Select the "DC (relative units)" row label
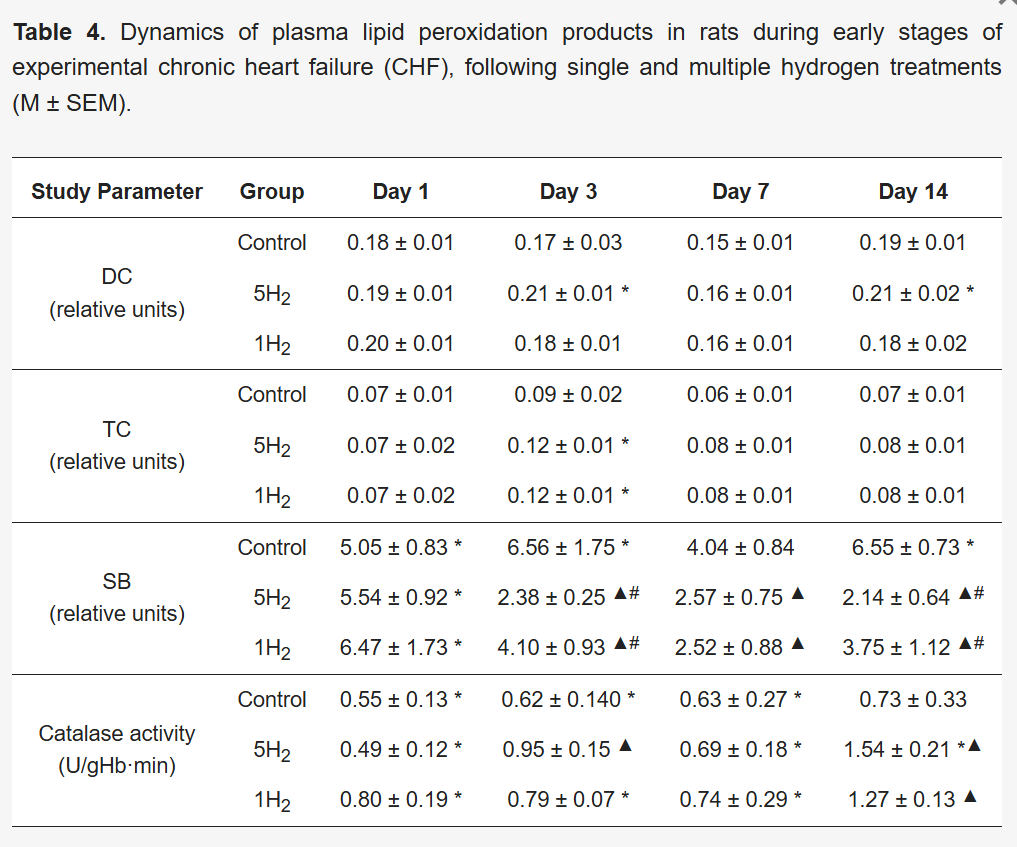 (117, 293)
